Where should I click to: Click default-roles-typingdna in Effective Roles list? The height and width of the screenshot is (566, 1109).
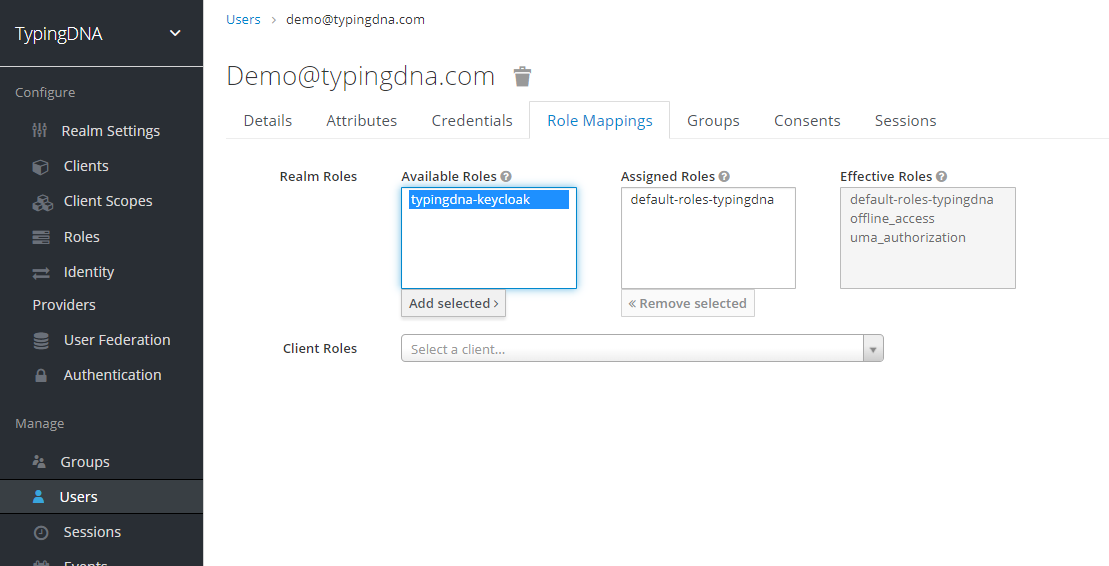tap(922, 200)
